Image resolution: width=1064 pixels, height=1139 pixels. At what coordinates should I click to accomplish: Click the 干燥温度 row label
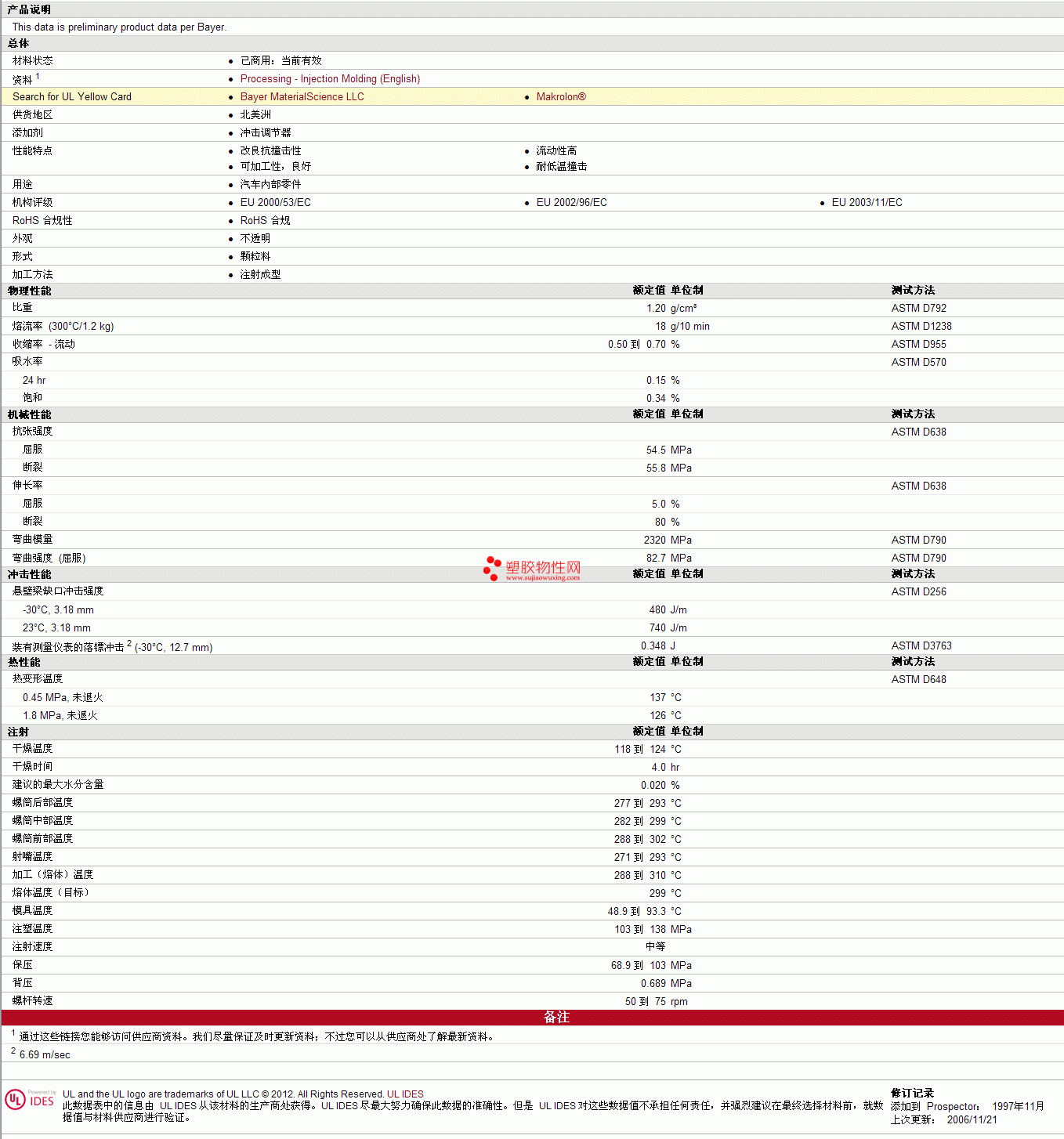(x=33, y=750)
